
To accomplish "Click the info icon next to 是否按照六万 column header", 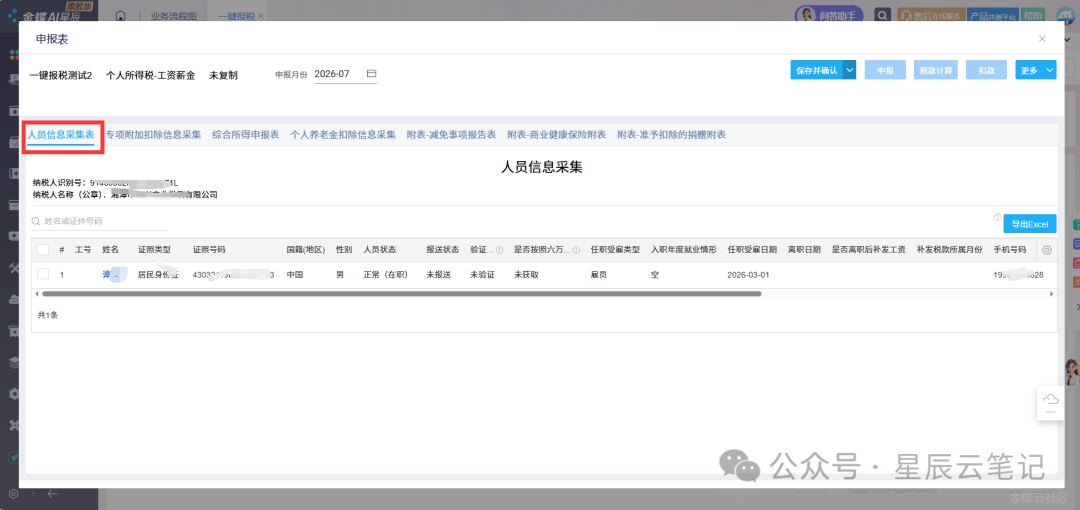I will click(576, 250).
